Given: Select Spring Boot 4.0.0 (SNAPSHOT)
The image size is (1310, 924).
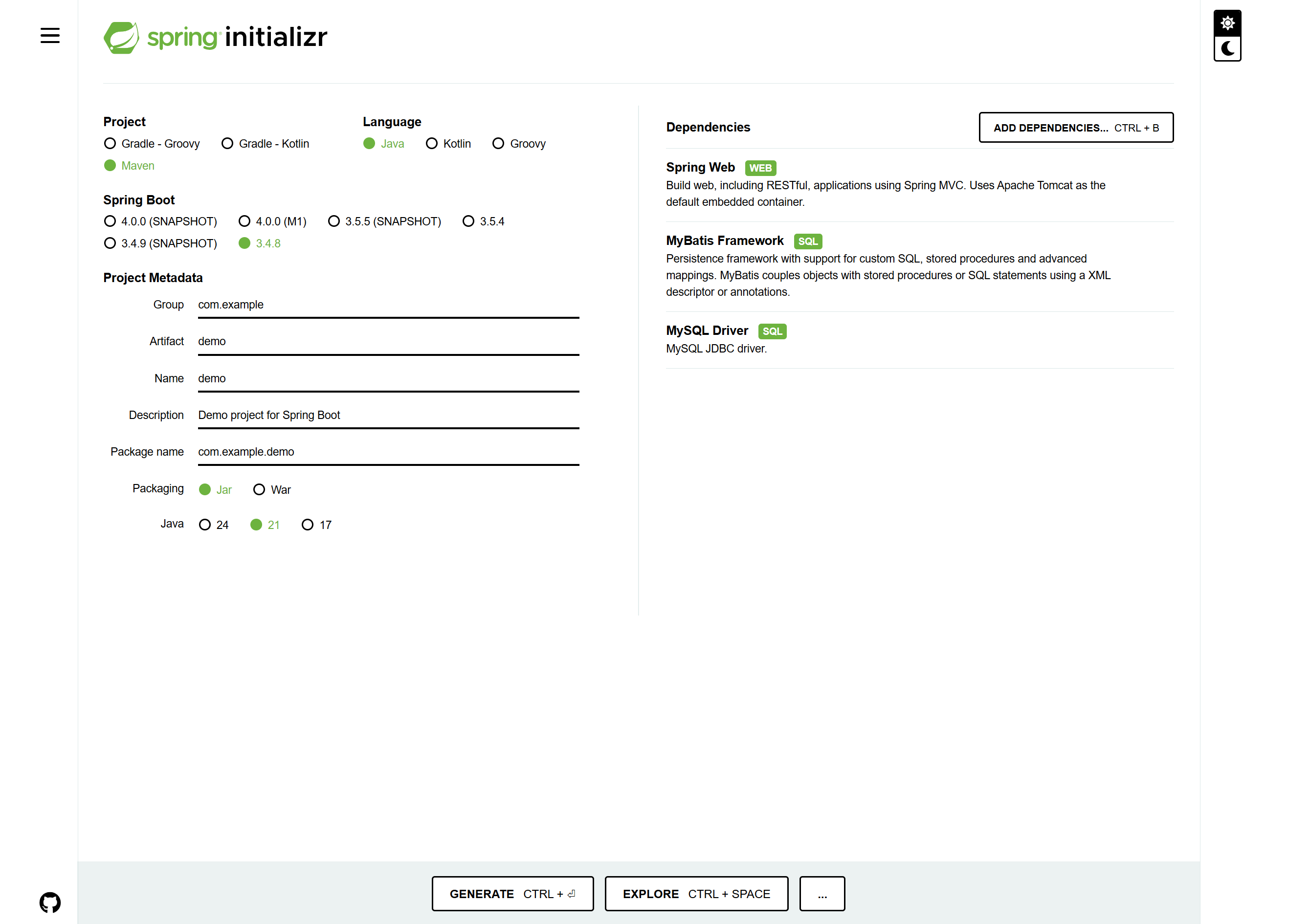Looking at the screenshot, I should click(161, 221).
